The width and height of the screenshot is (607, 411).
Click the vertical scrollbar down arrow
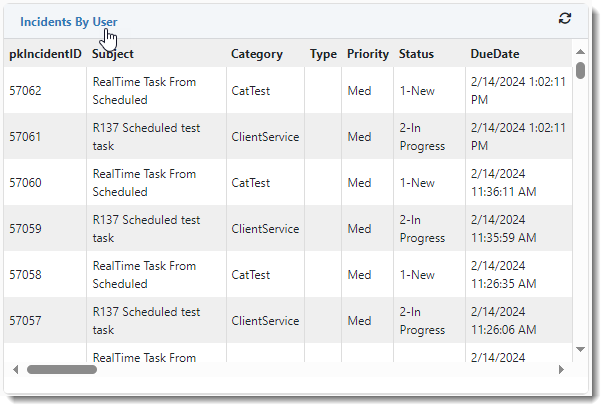click(581, 349)
